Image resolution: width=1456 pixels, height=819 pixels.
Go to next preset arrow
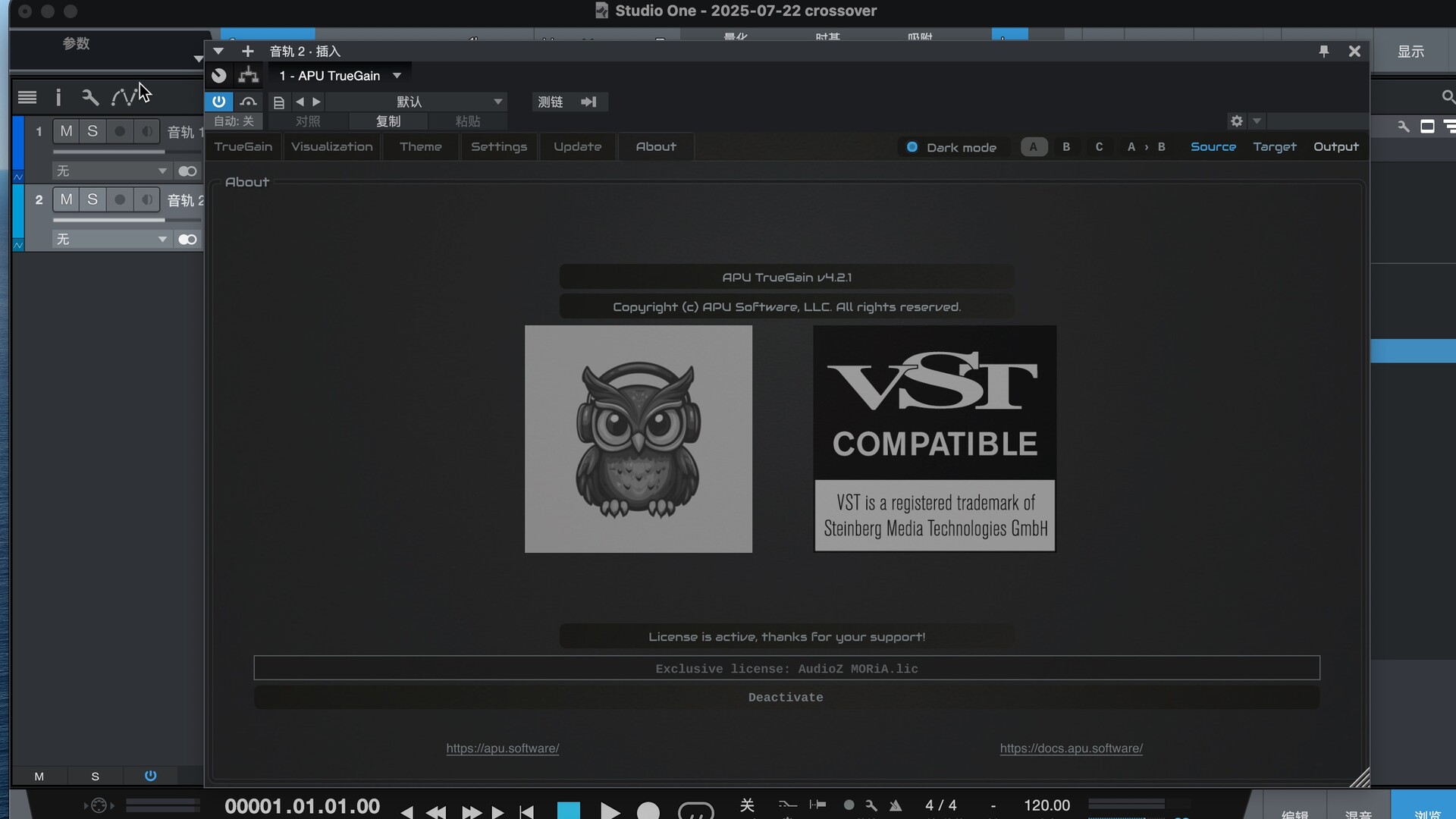click(x=316, y=102)
